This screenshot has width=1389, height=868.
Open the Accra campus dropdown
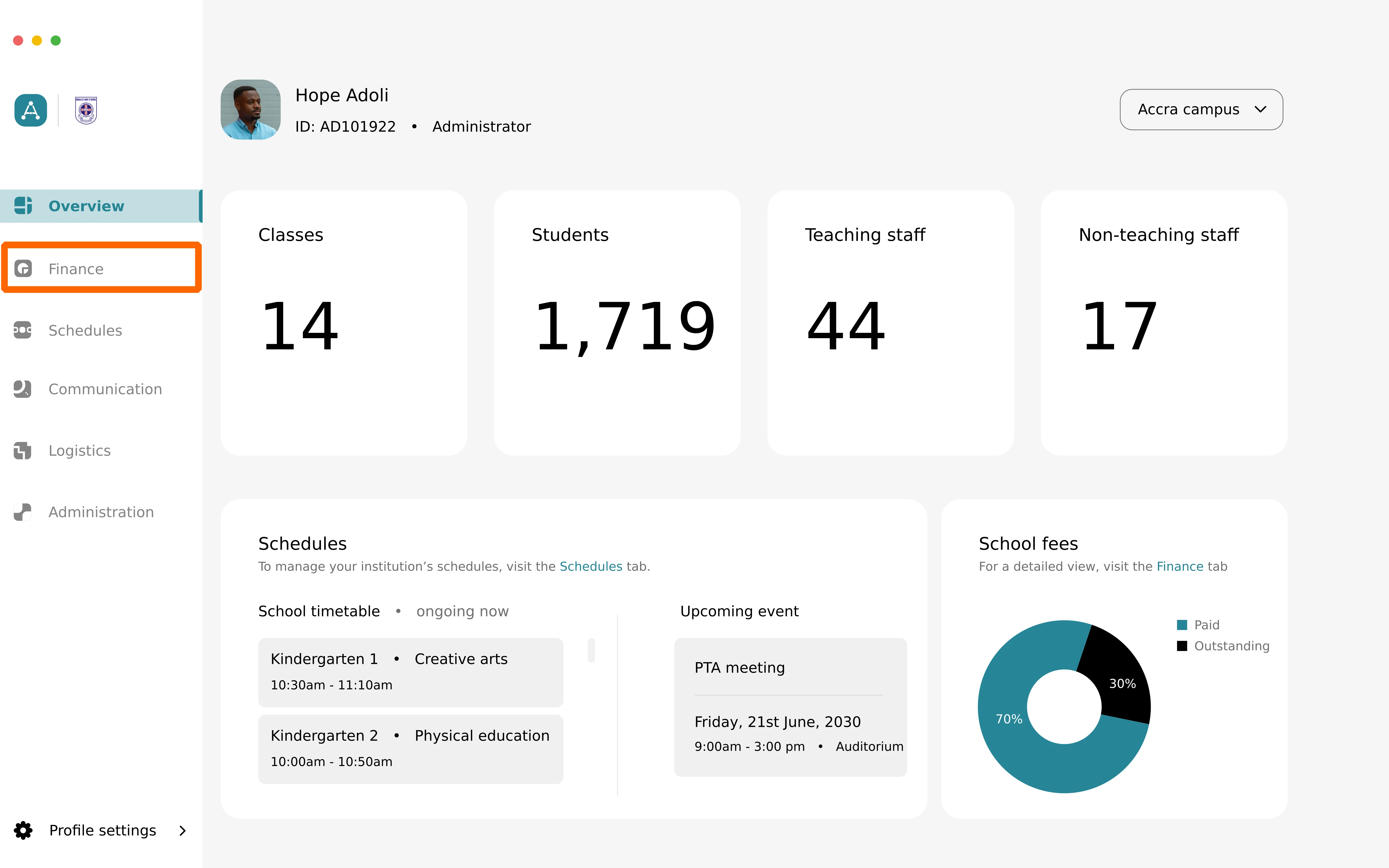coord(1201,109)
